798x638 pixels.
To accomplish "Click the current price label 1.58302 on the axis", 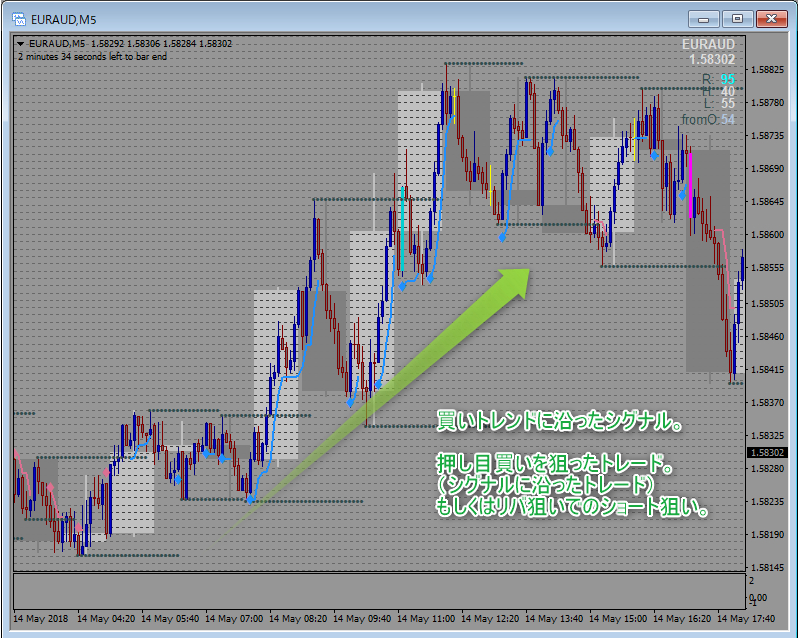I will pyautogui.click(x=767, y=452).
